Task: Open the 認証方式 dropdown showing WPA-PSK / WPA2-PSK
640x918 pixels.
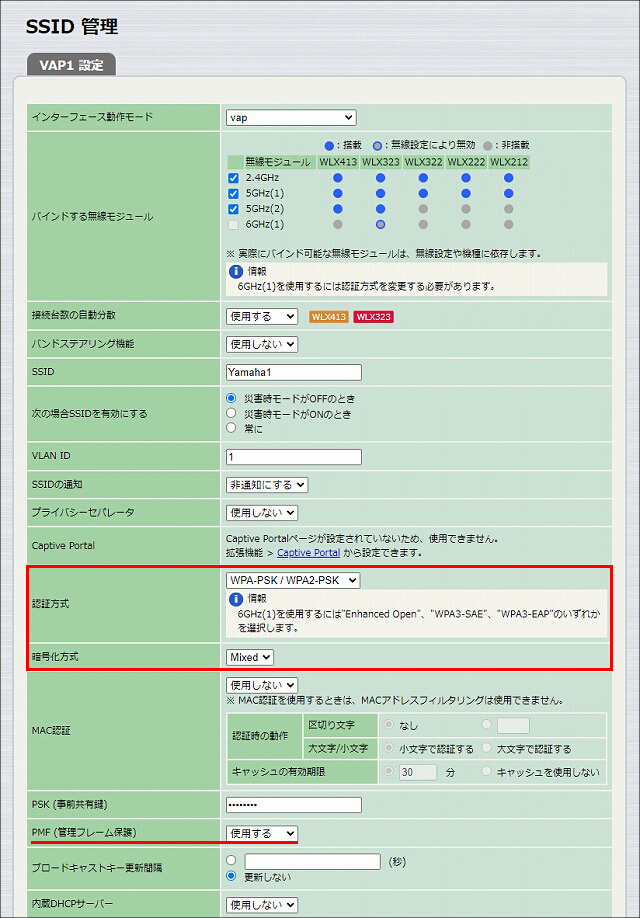Action: point(293,580)
